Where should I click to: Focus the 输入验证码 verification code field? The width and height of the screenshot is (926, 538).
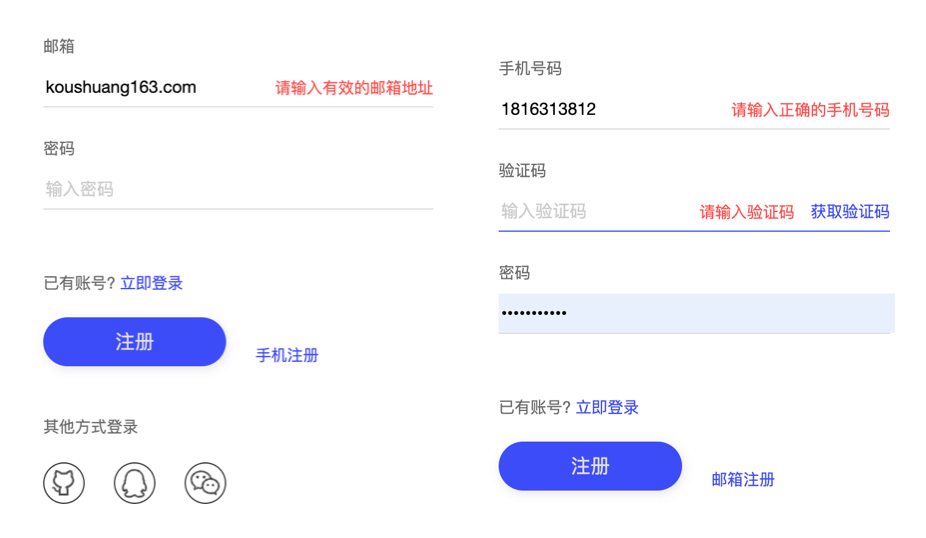point(590,212)
